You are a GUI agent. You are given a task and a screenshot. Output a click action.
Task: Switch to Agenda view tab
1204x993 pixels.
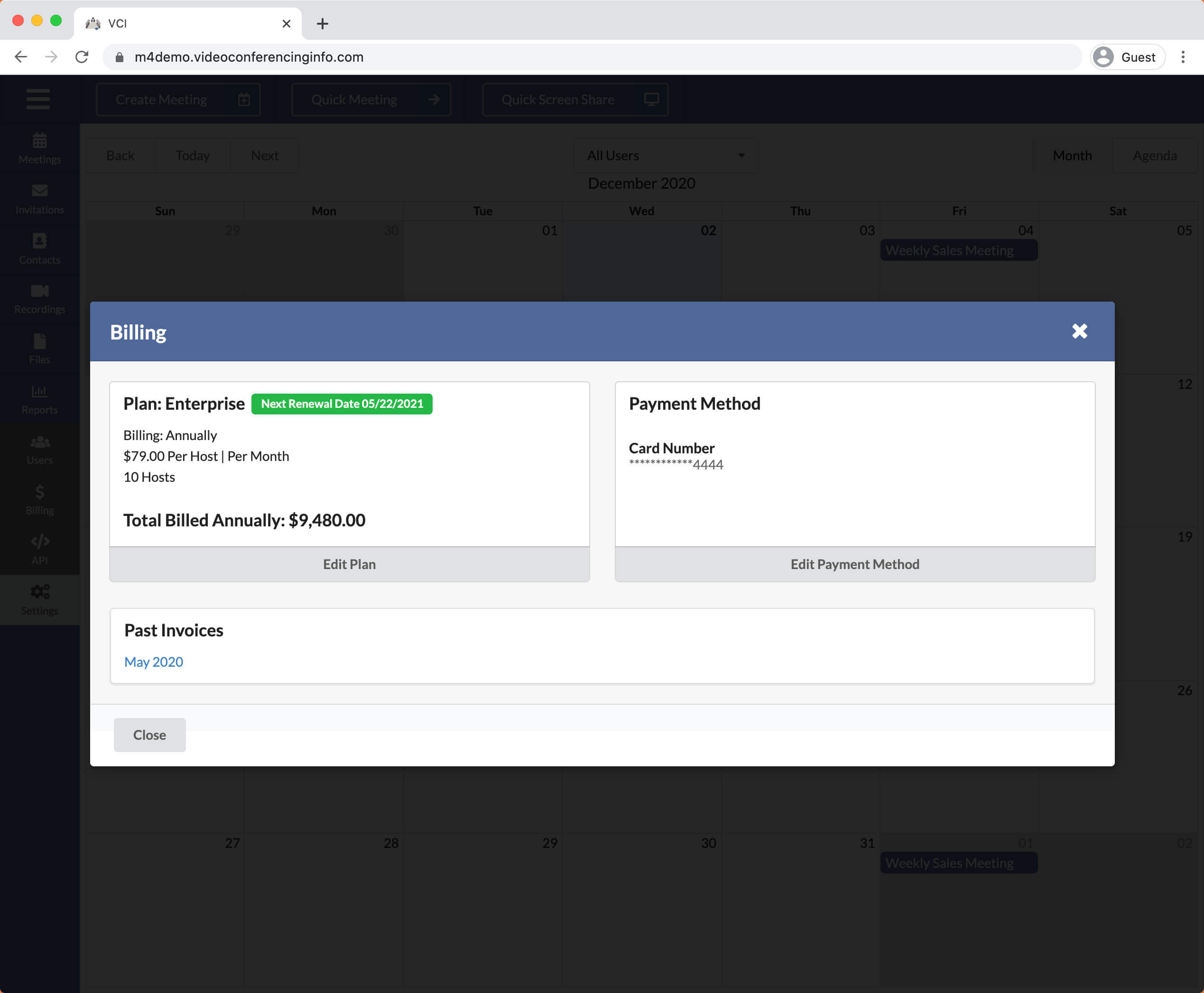click(x=1154, y=156)
